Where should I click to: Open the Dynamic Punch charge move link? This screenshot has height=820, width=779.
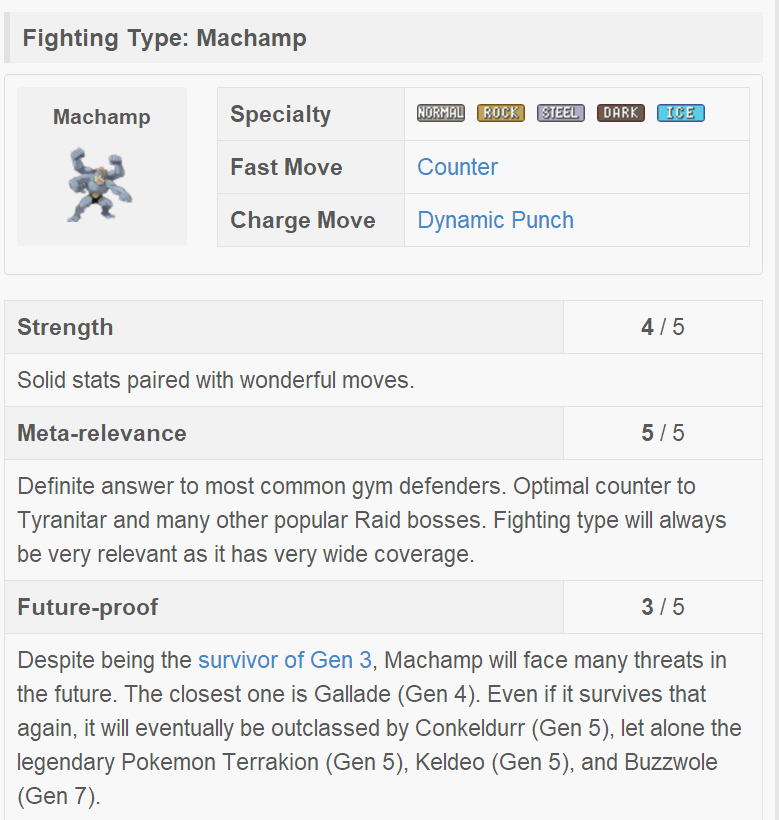496,220
